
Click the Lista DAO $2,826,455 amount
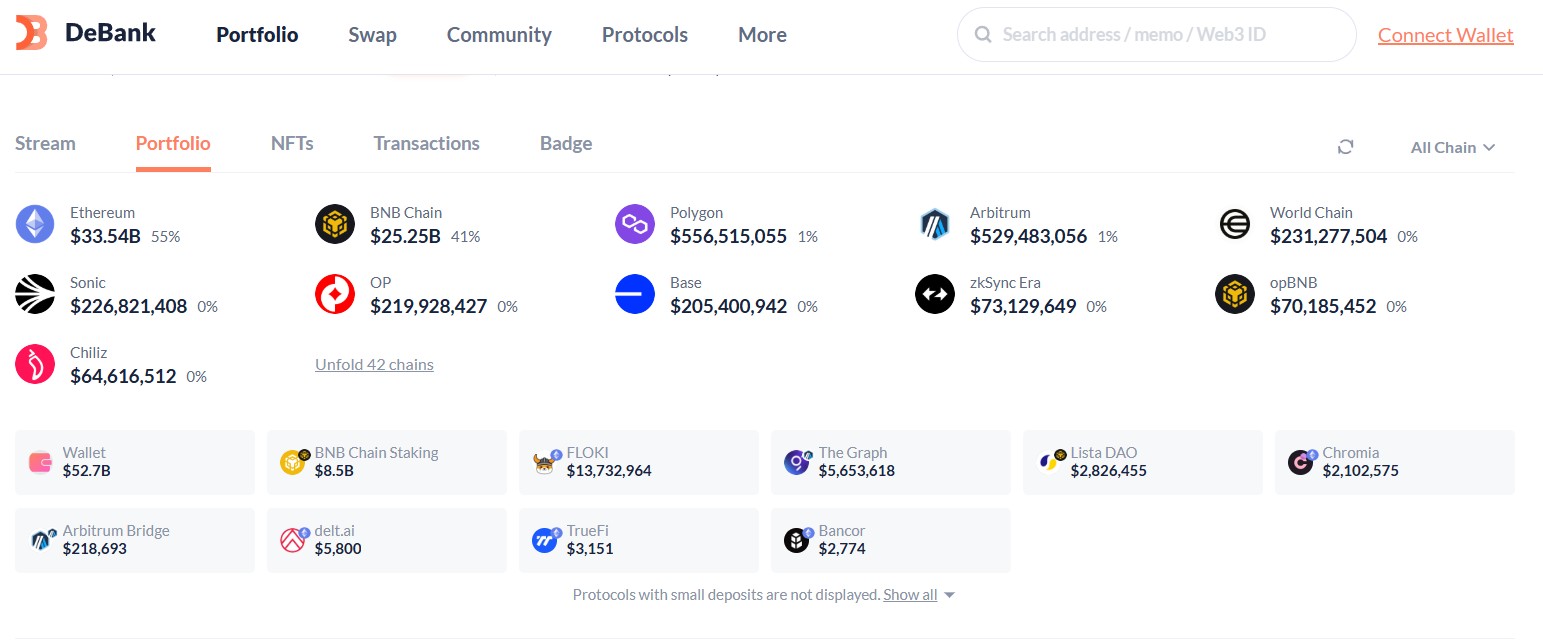tap(1108, 470)
